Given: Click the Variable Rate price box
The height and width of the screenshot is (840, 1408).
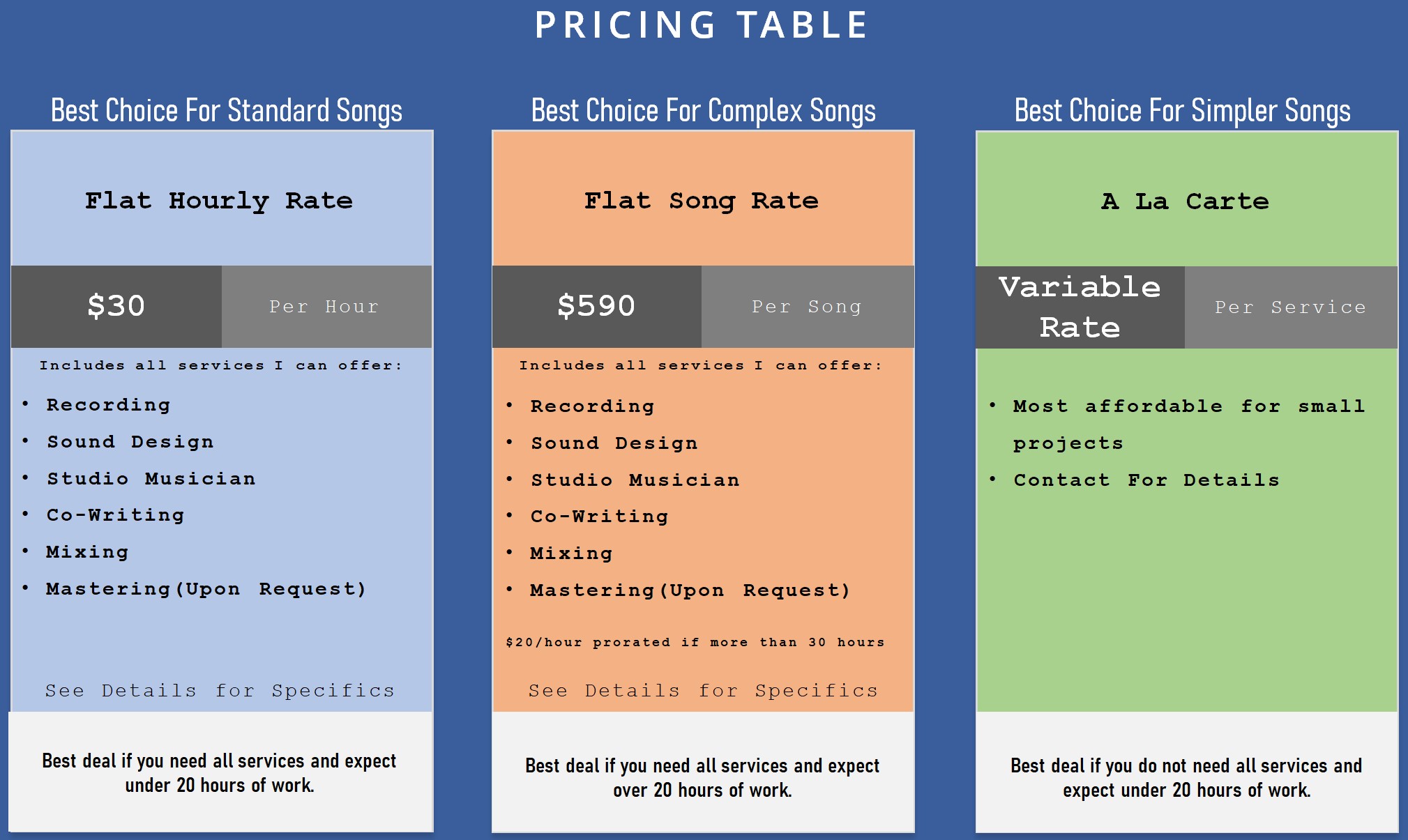Looking at the screenshot, I should click(1080, 307).
